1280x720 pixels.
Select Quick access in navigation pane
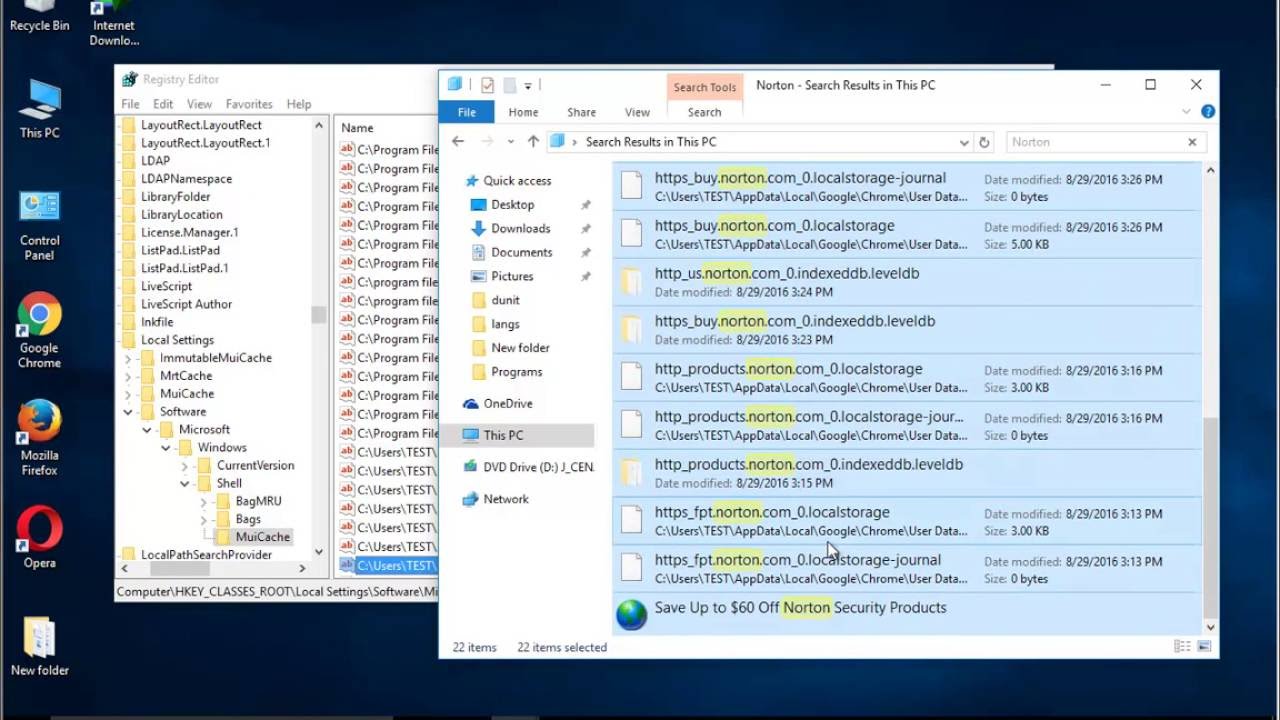(517, 181)
